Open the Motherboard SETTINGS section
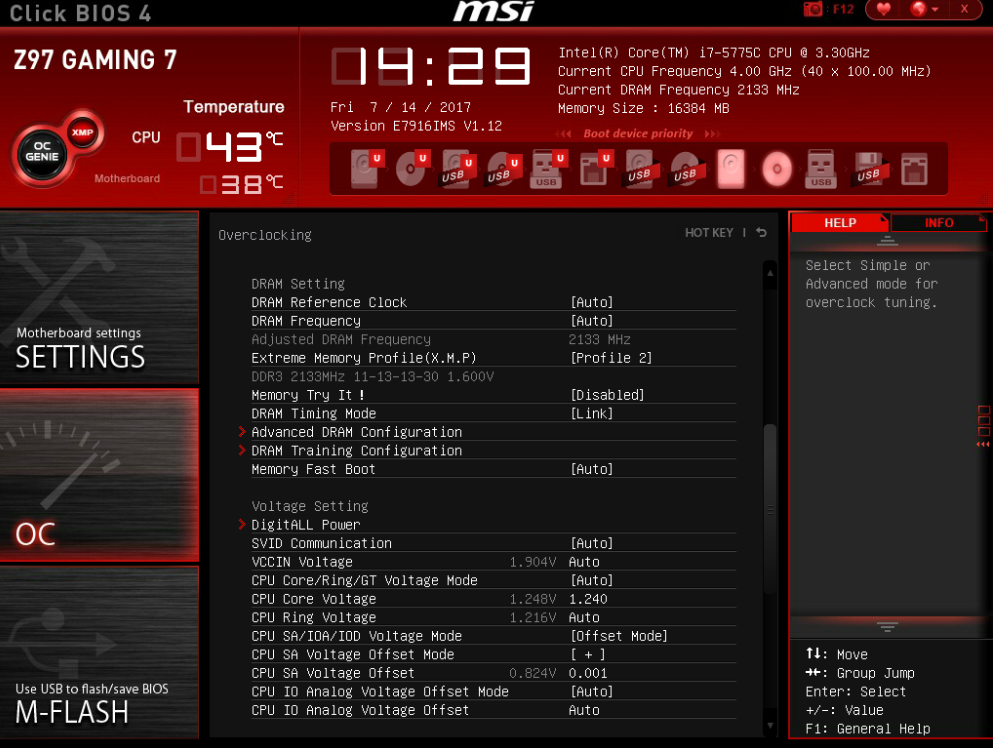The height and width of the screenshot is (748, 993). pos(99,298)
